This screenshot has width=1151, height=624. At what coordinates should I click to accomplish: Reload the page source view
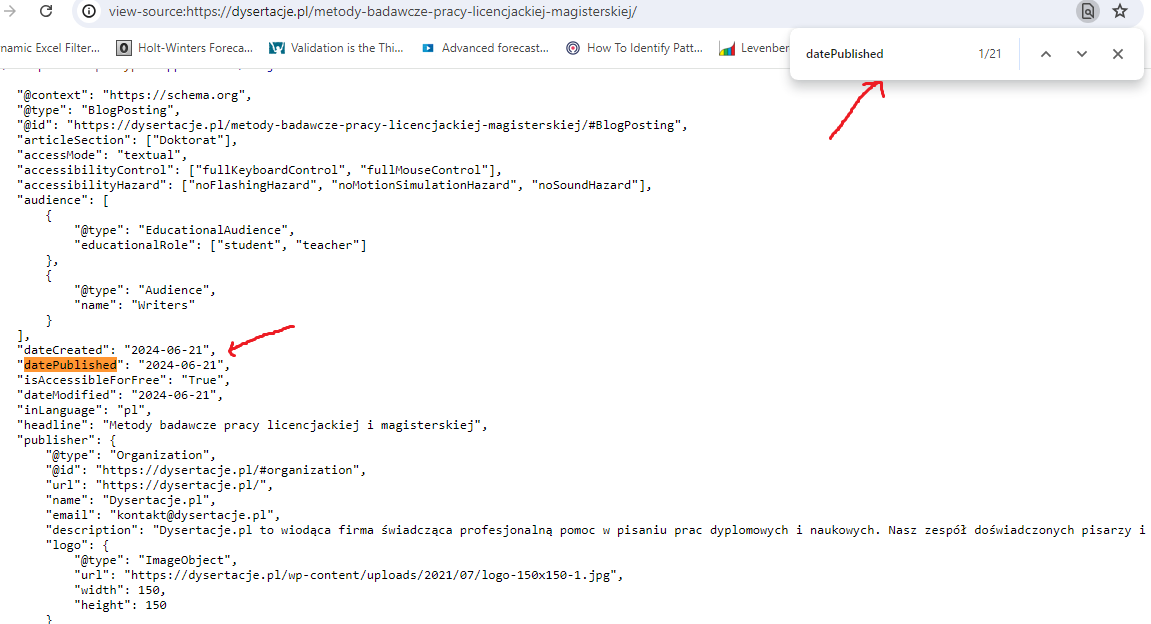coord(46,11)
